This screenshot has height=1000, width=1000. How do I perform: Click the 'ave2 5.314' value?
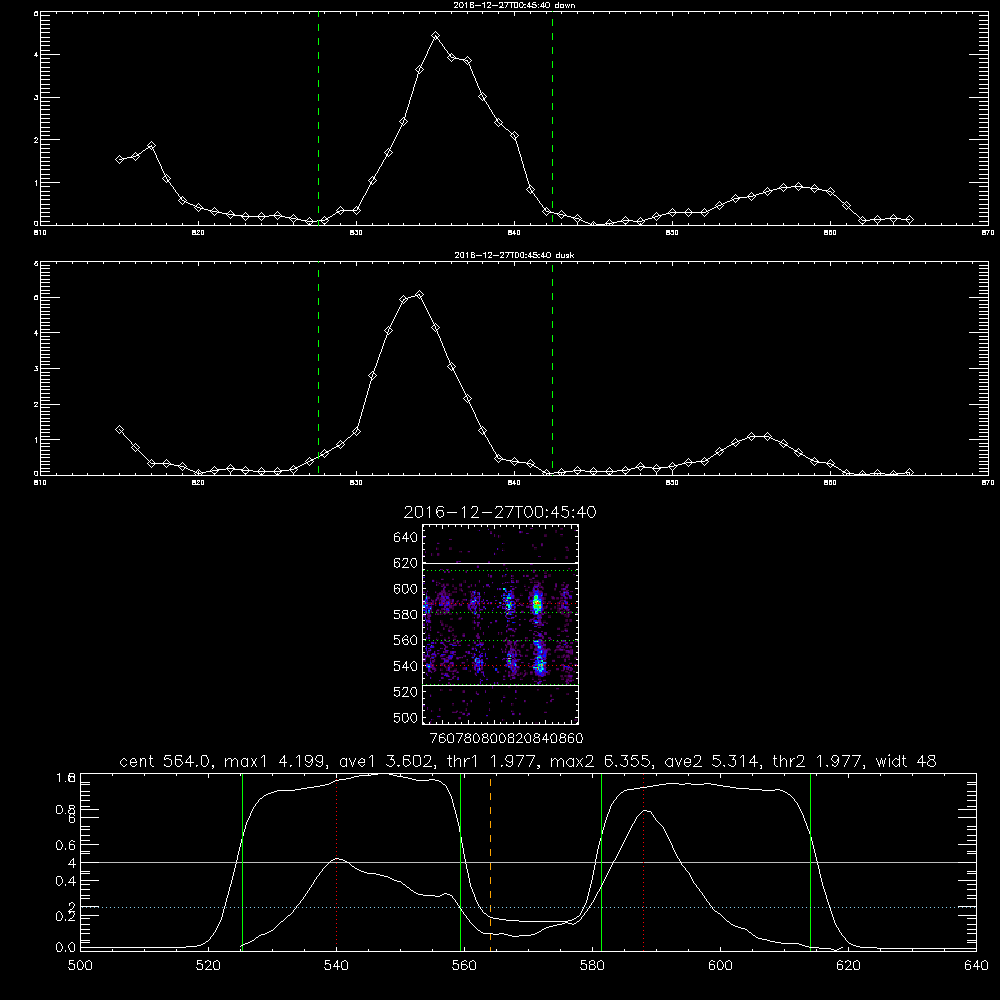(x=711, y=761)
